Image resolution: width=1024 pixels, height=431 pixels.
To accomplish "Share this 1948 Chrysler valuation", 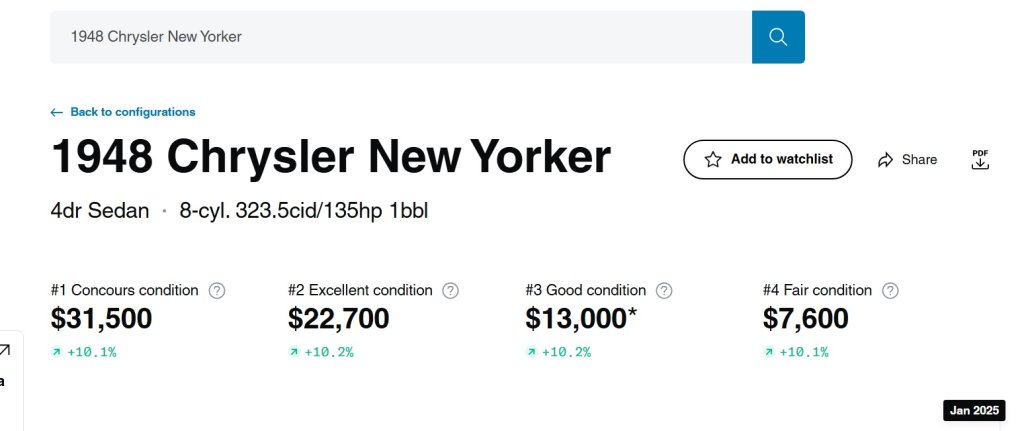I will coord(907,160).
